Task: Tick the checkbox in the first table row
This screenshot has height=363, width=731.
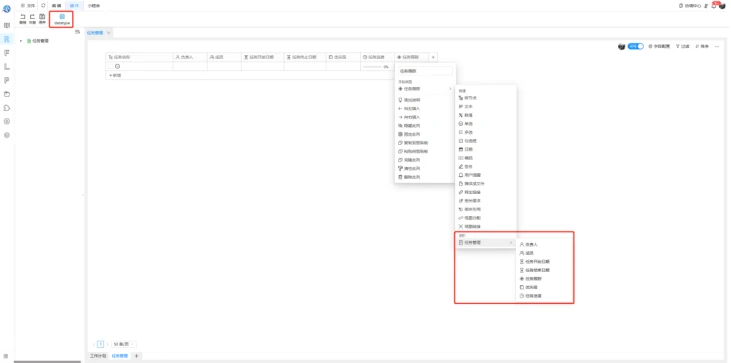Action: [111, 66]
